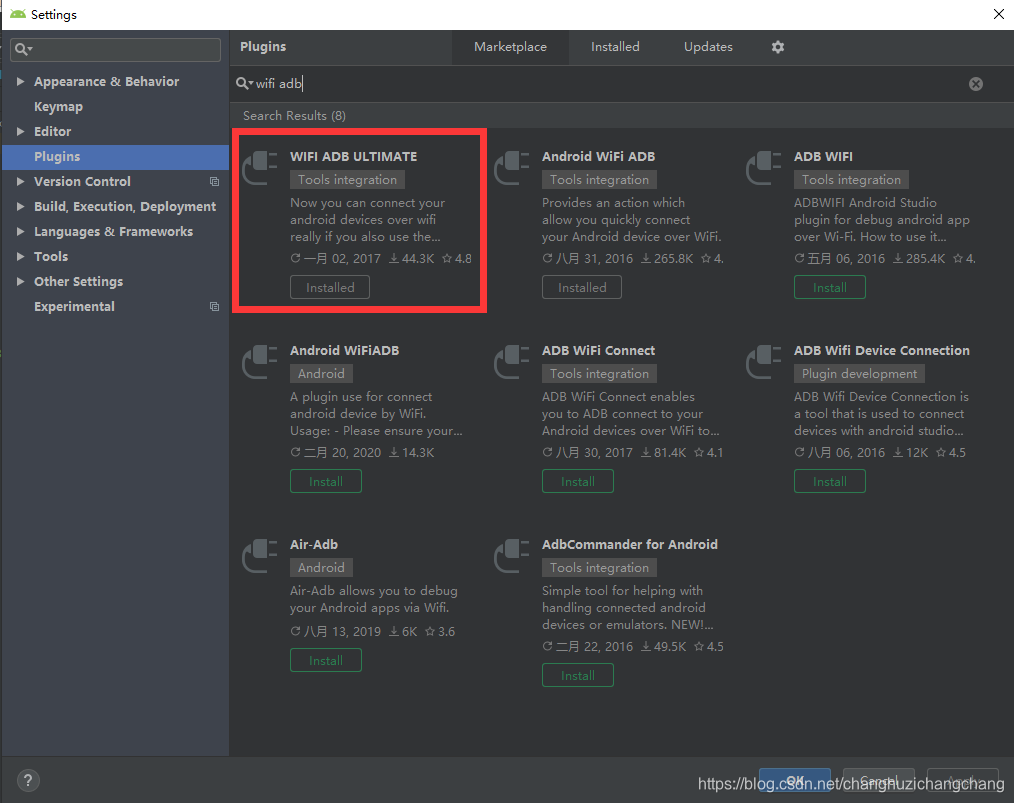Open the plugin search options magnifier
This screenshot has height=803, width=1014.
[244, 83]
